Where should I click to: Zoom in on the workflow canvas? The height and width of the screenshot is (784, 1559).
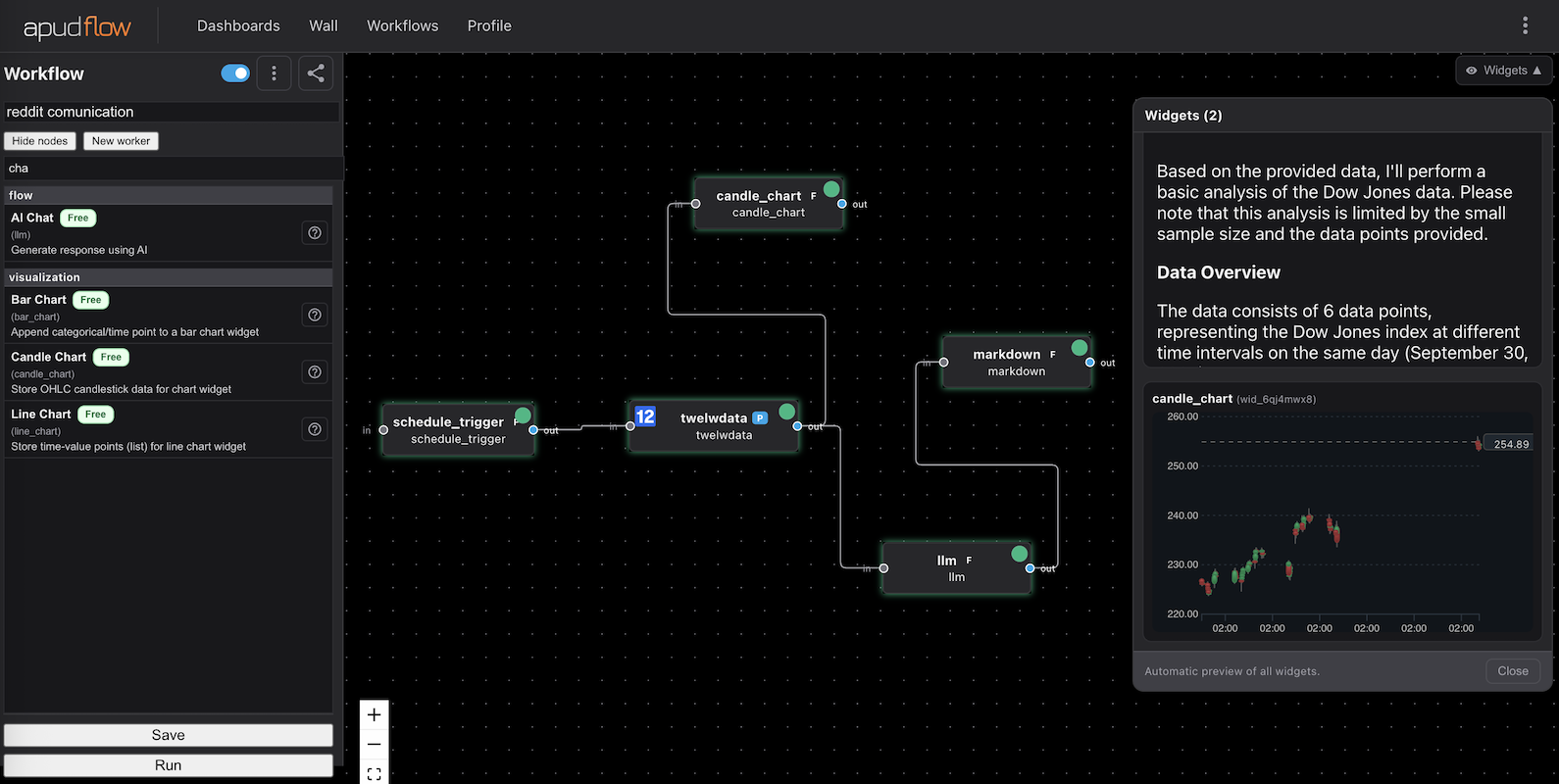tap(374, 715)
